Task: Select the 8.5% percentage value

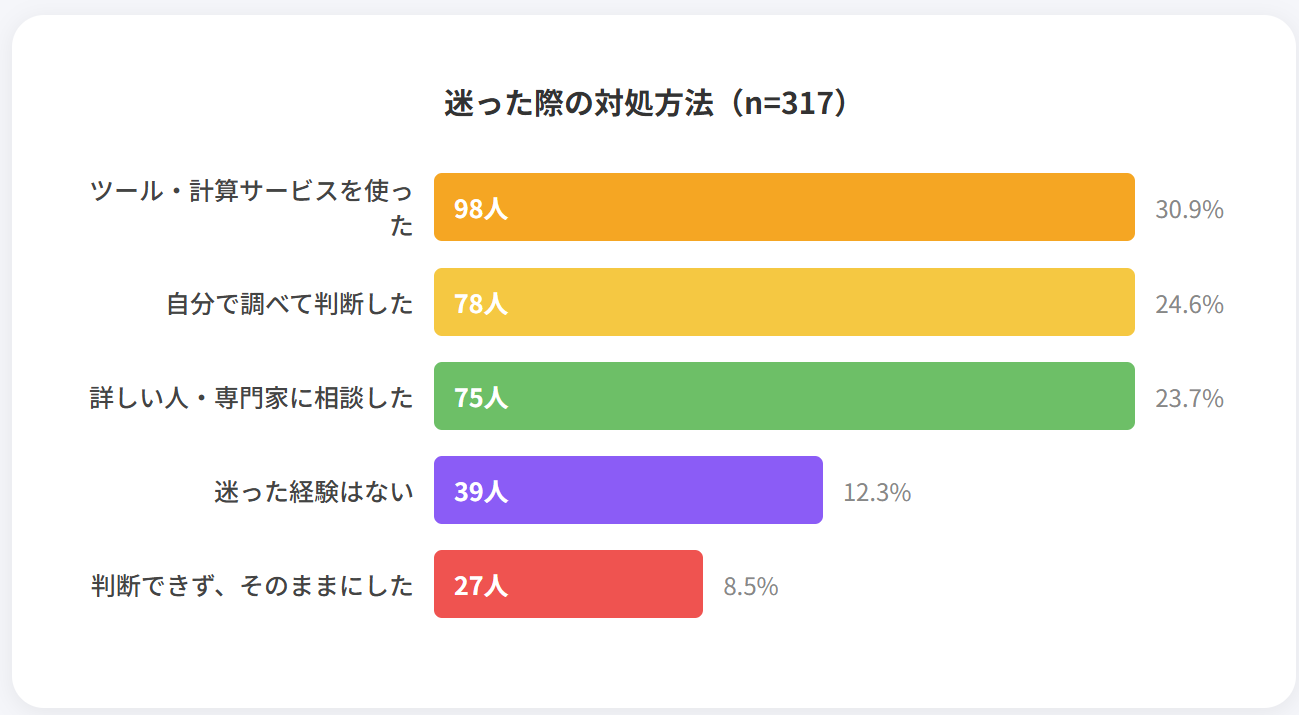Action: pyautogui.click(x=751, y=586)
